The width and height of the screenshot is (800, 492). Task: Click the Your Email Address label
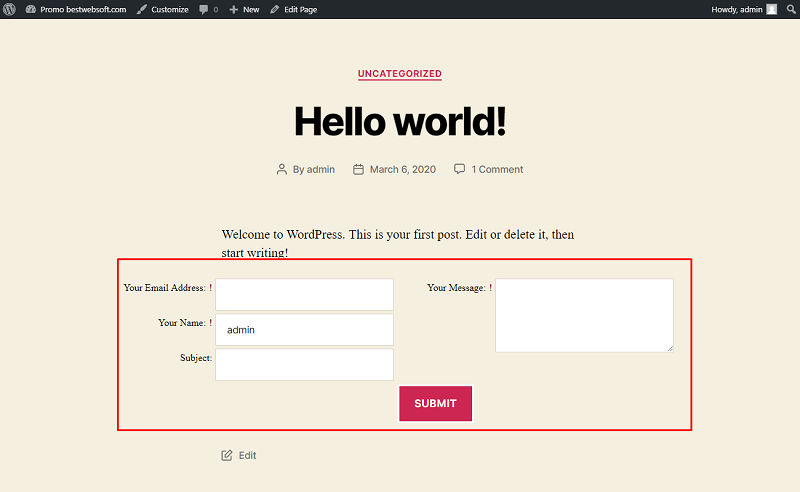164,288
